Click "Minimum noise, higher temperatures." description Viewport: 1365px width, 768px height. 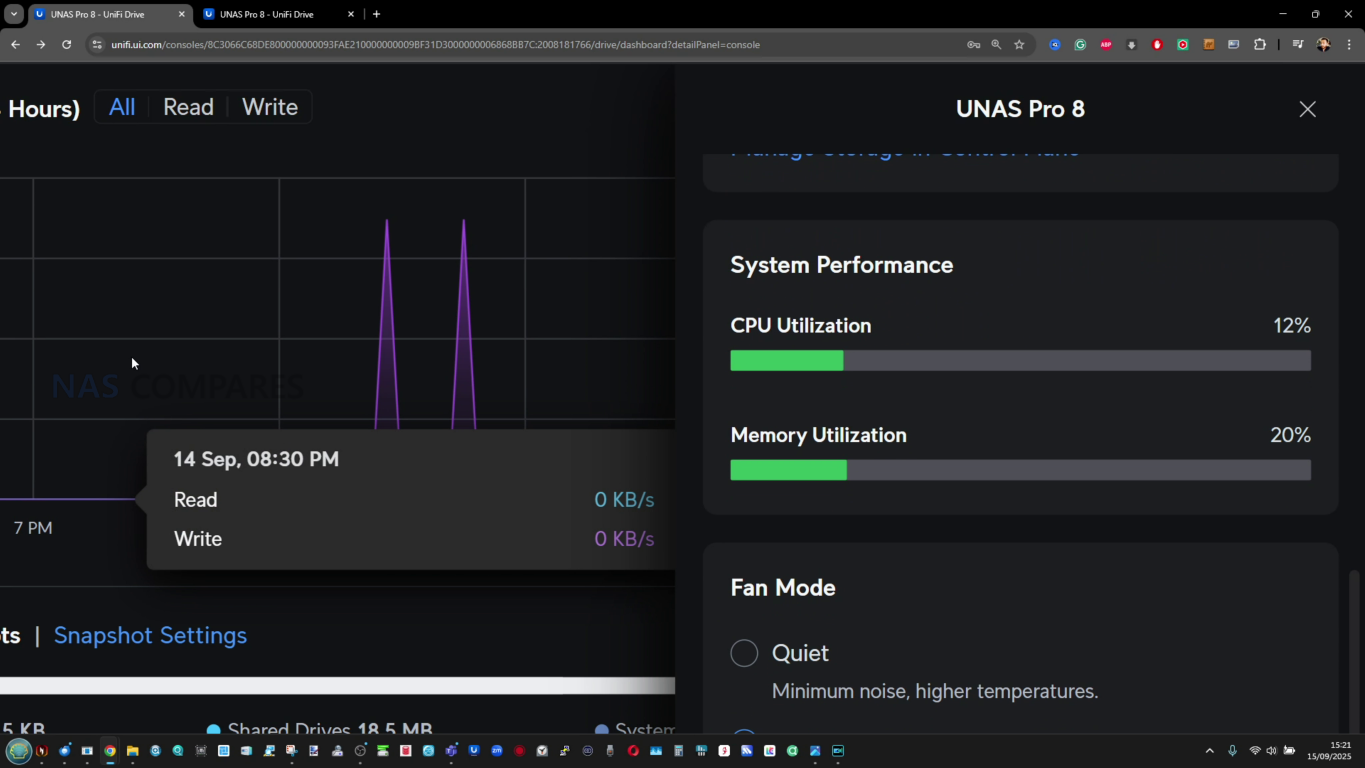[935, 691]
